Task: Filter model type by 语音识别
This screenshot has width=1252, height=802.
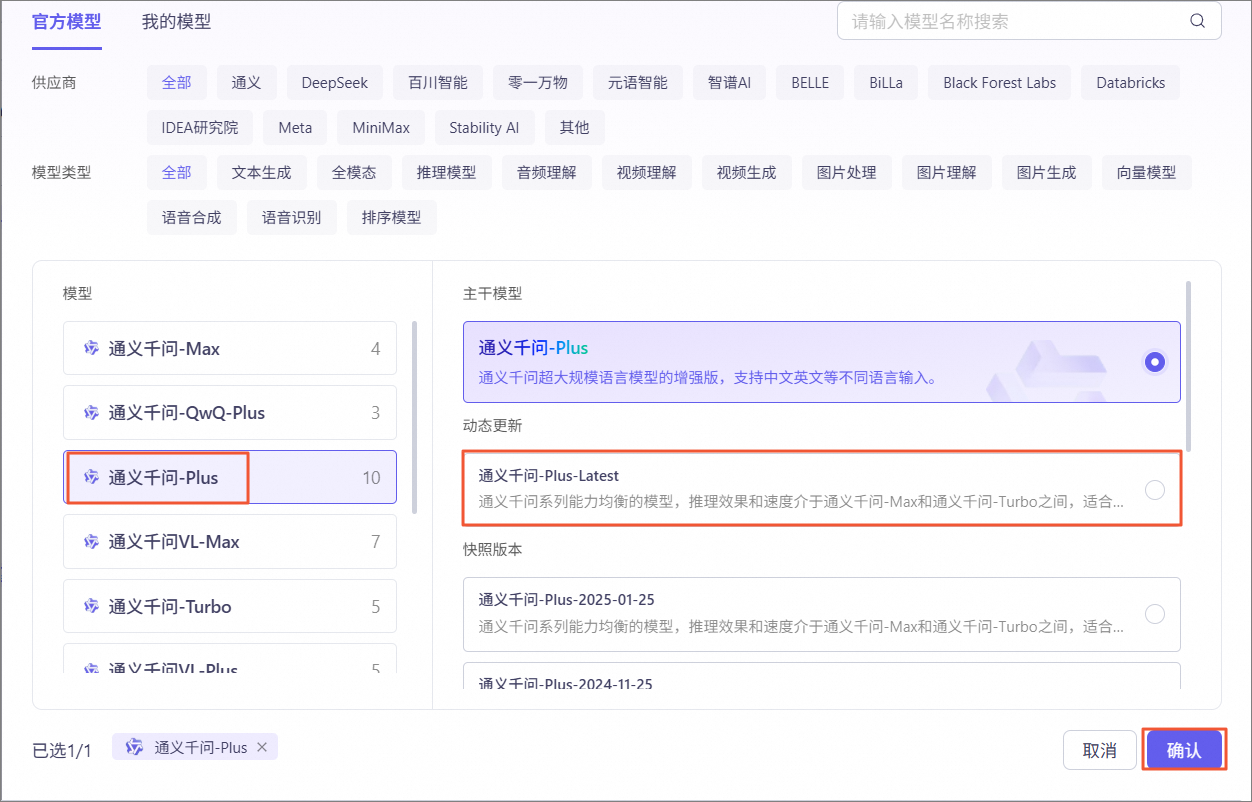Action: 292,218
